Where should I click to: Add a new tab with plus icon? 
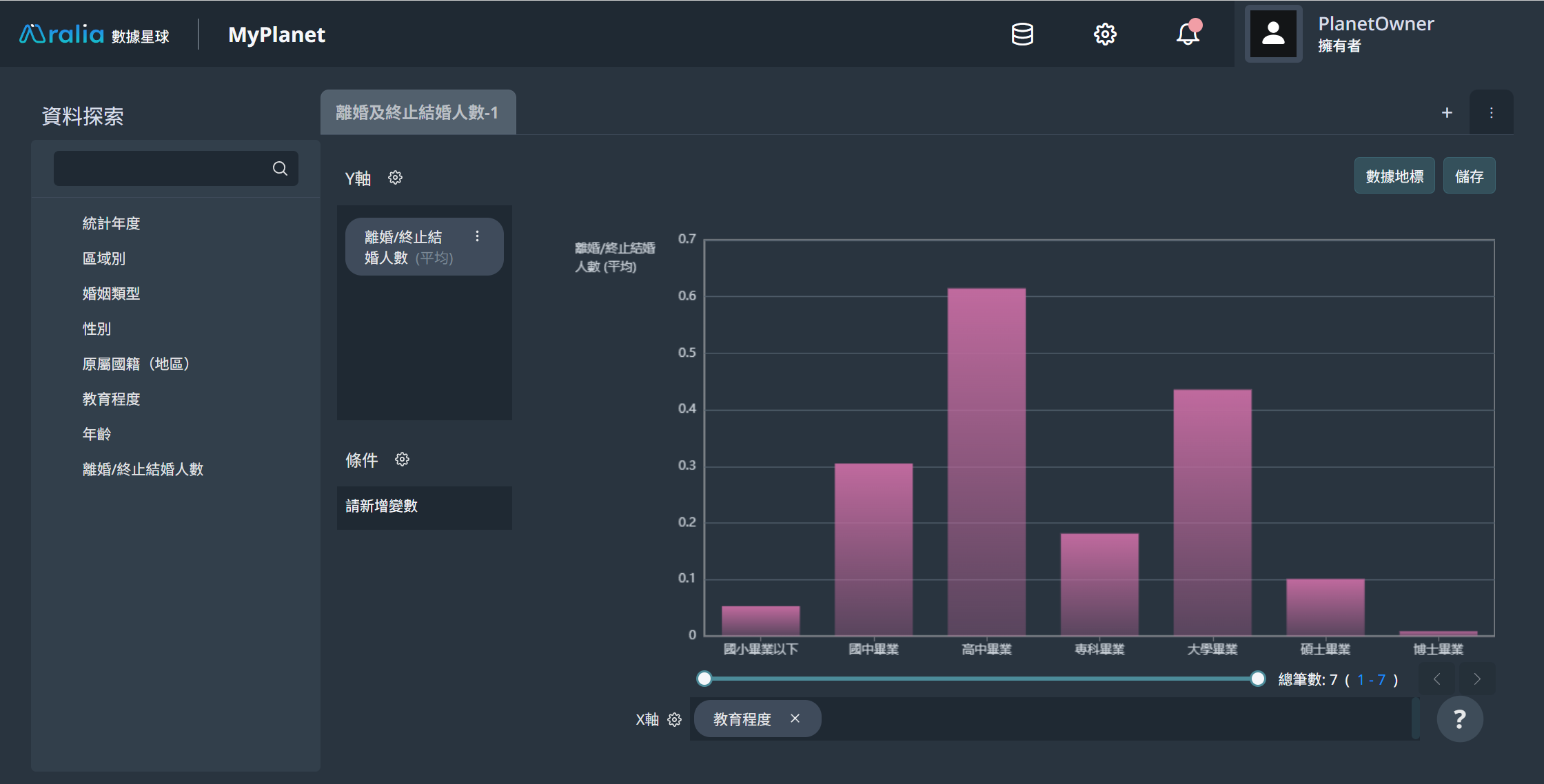click(x=1447, y=112)
